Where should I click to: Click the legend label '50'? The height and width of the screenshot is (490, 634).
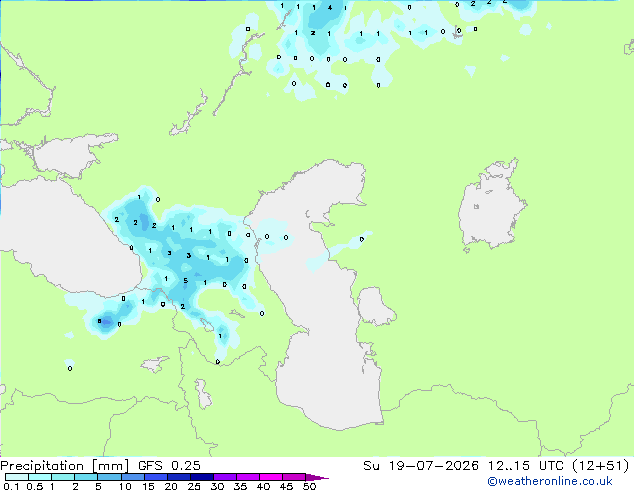309,486
